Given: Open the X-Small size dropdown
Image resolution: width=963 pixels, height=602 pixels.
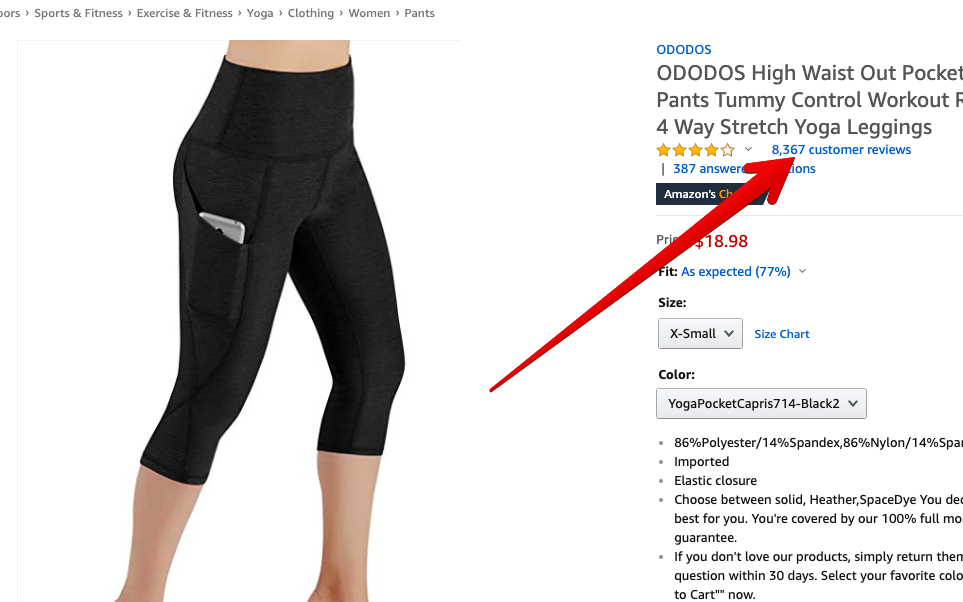Looking at the screenshot, I should point(700,334).
